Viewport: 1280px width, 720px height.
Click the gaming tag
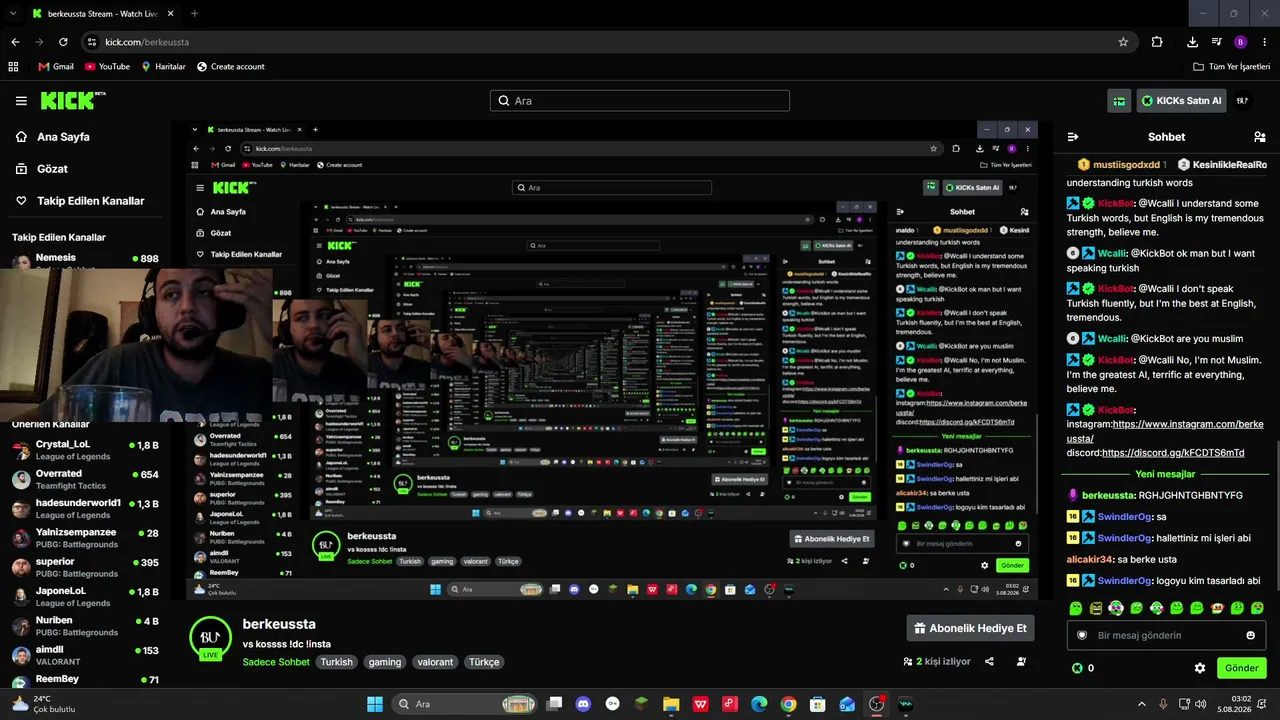(384, 662)
